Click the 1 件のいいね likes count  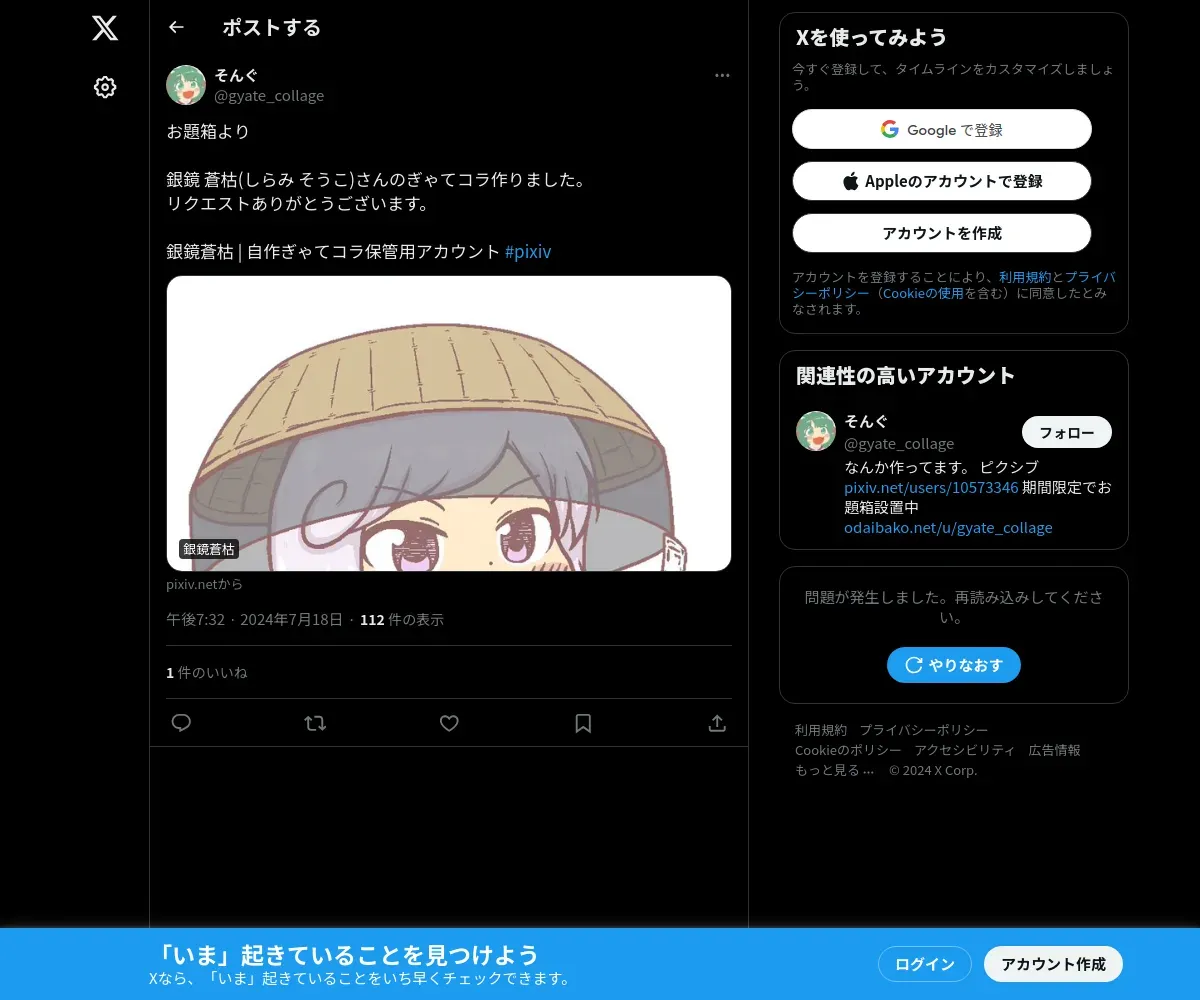207,673
